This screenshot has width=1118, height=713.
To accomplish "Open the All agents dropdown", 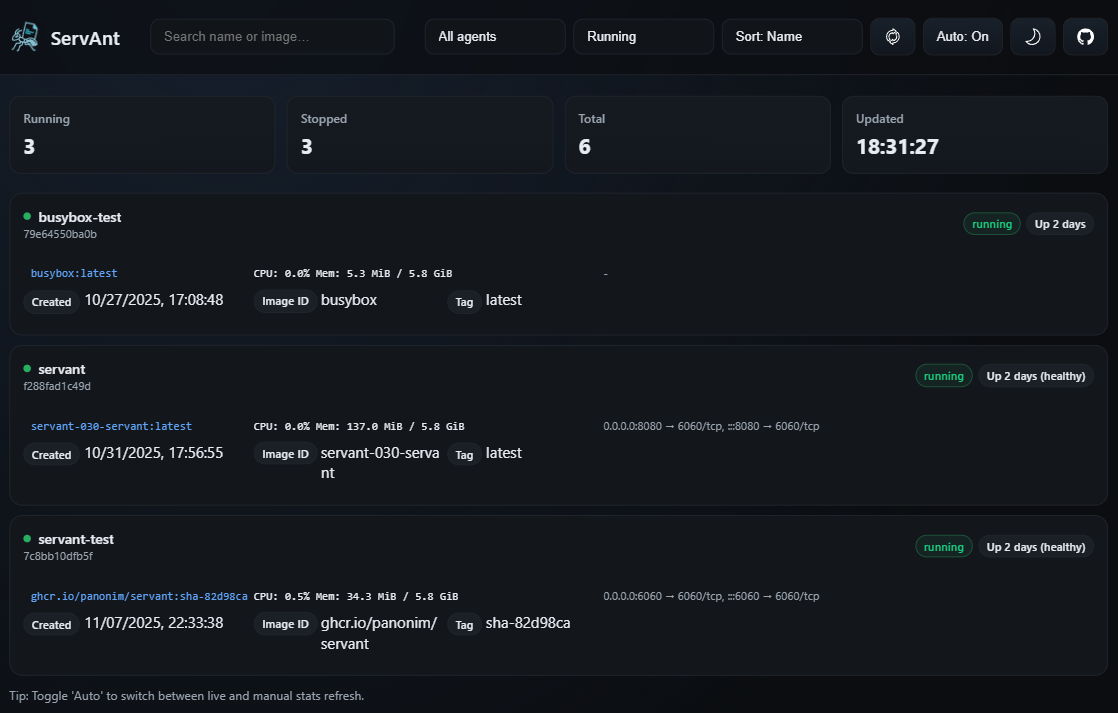I will tap(495, 37).
